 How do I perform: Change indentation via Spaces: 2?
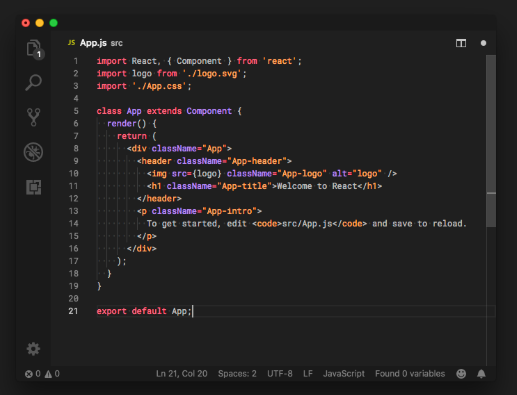pos(237,374)
